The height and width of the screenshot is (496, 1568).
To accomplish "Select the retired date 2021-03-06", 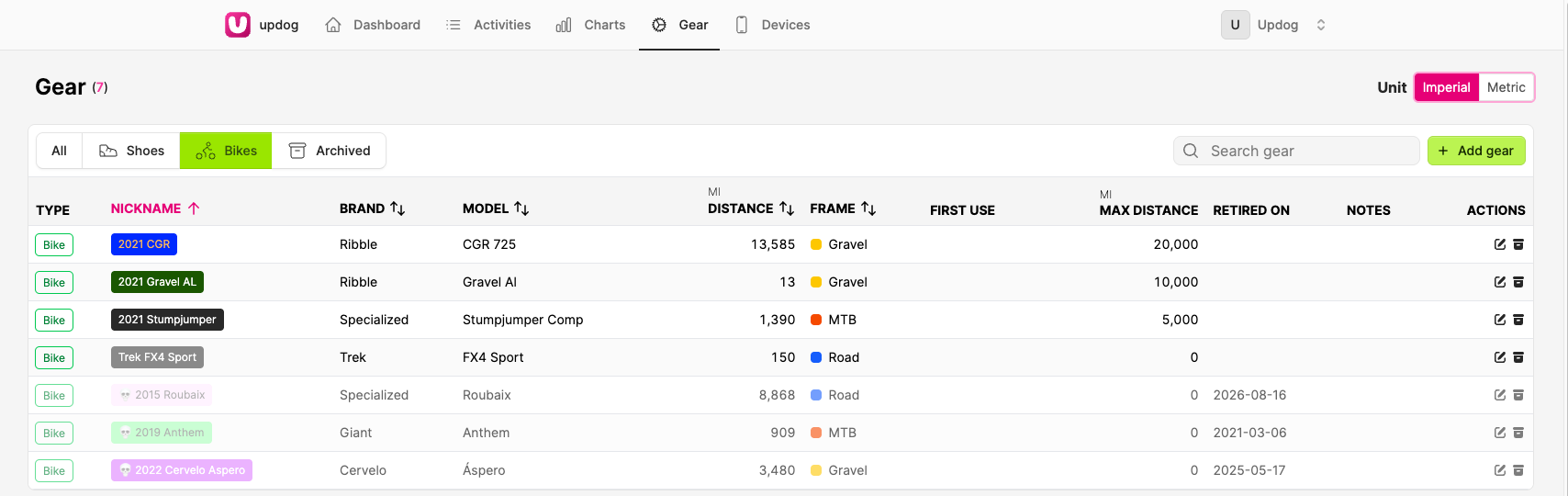I will 1249,433.
